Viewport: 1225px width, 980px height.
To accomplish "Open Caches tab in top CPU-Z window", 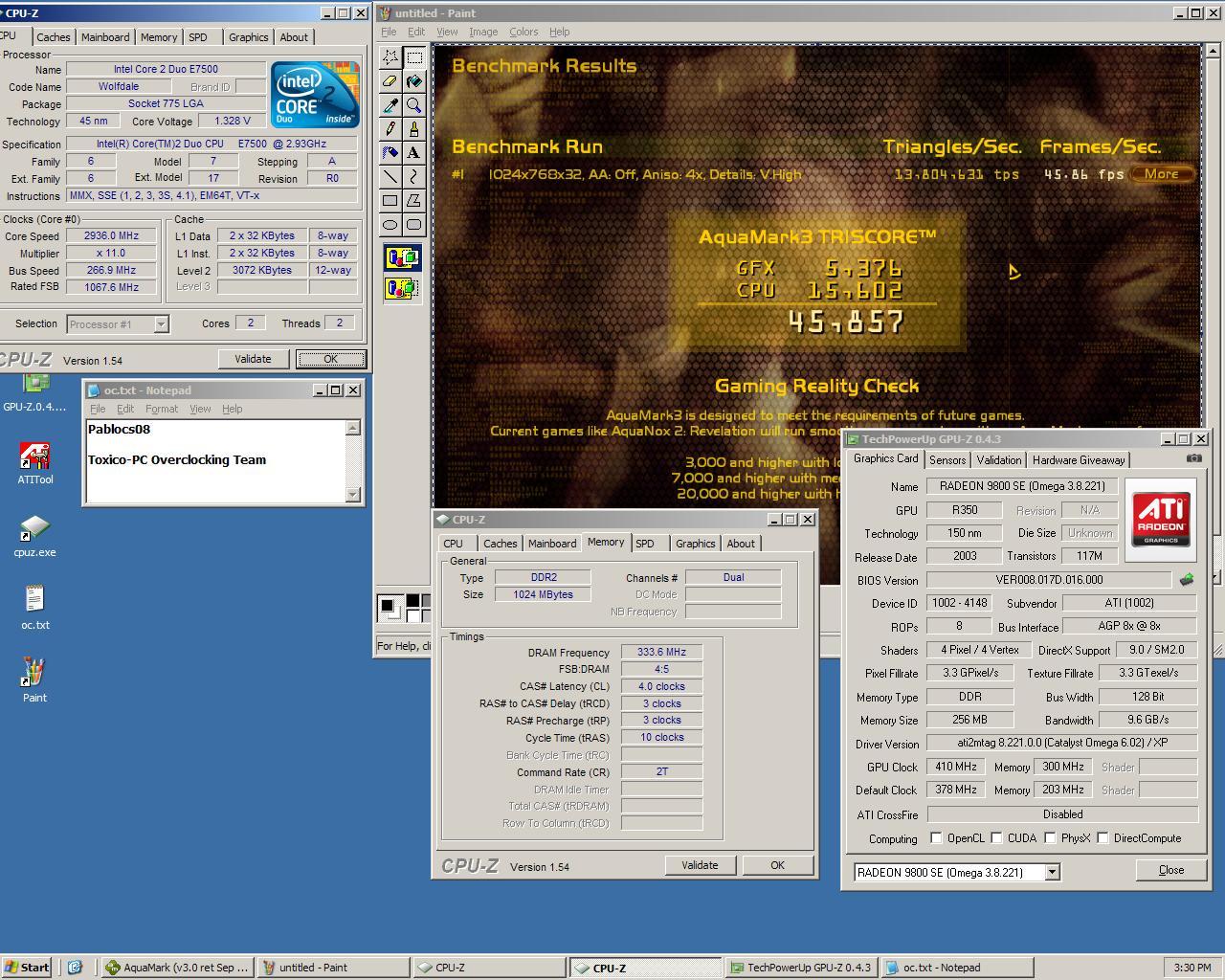I will [54, 37].
